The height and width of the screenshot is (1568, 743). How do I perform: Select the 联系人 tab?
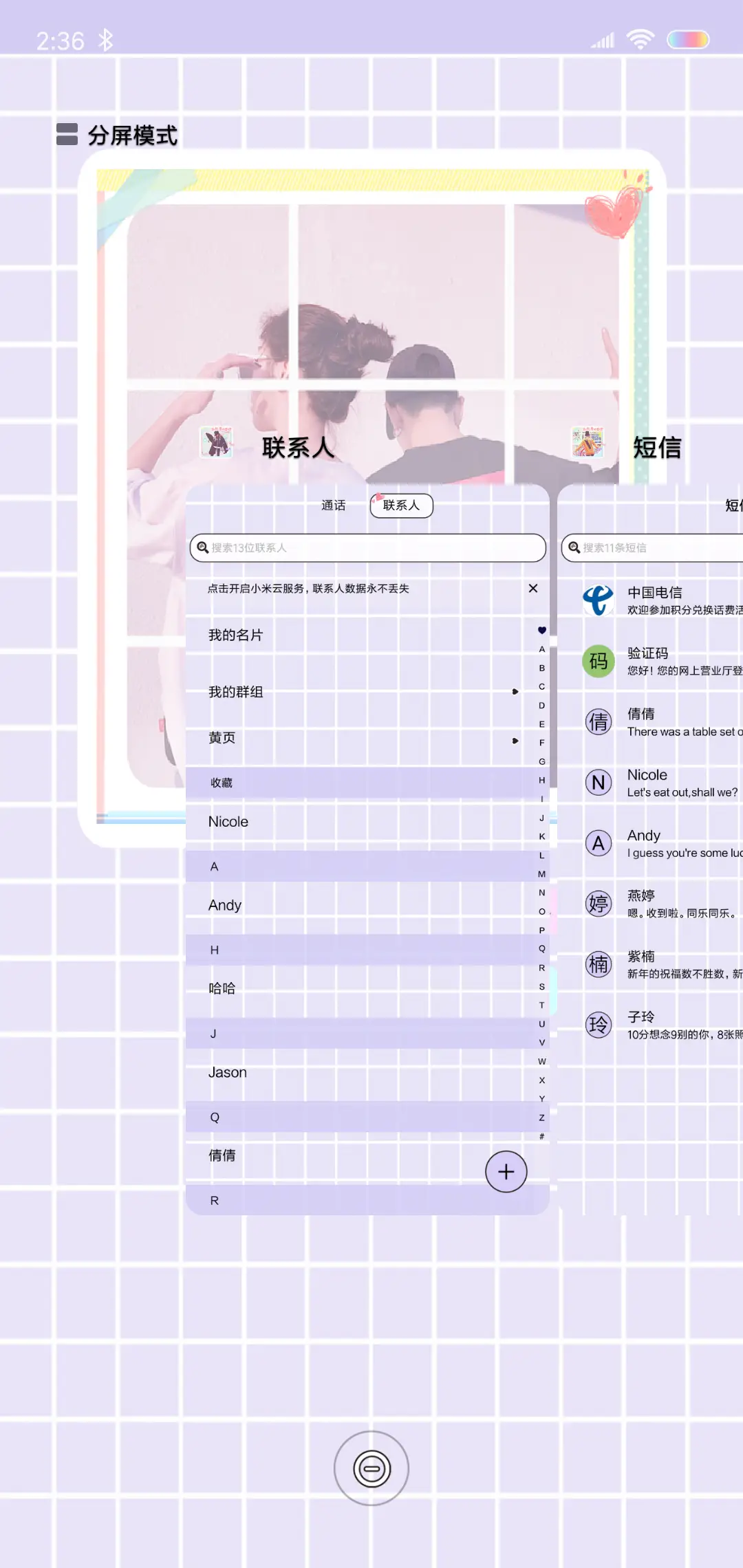pos(401,505)
